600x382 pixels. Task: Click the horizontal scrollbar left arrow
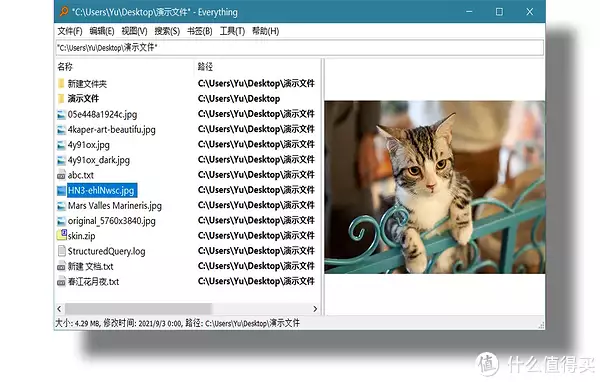coord(59,309)
